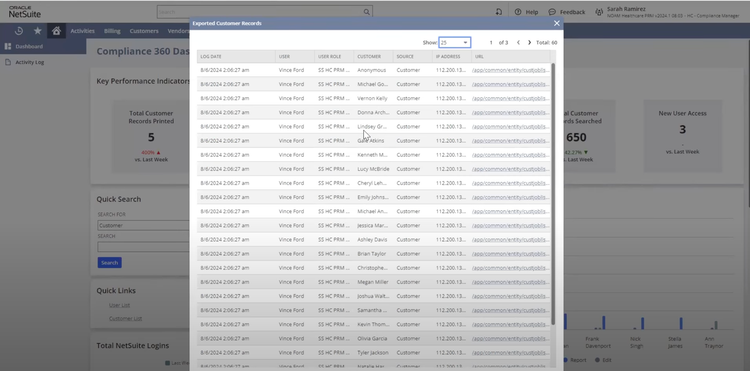Go to next page of exported records
Image resolution: width=750 pixels, height=371 pixels.
529,43
